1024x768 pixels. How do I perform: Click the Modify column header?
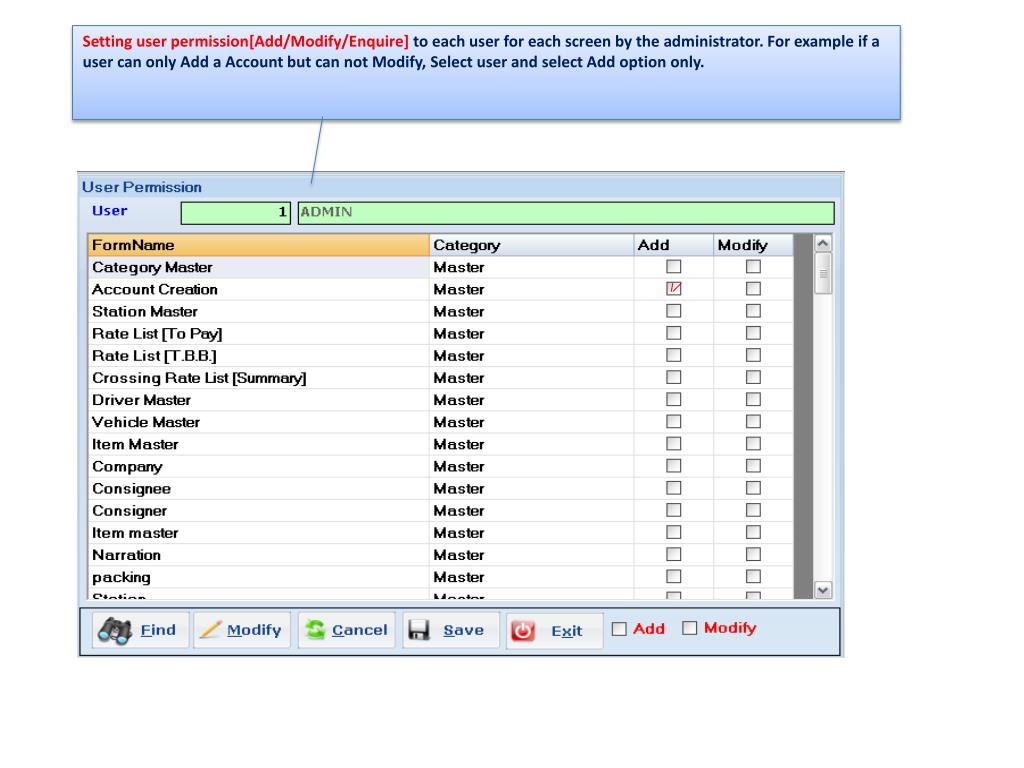point(753,245)
